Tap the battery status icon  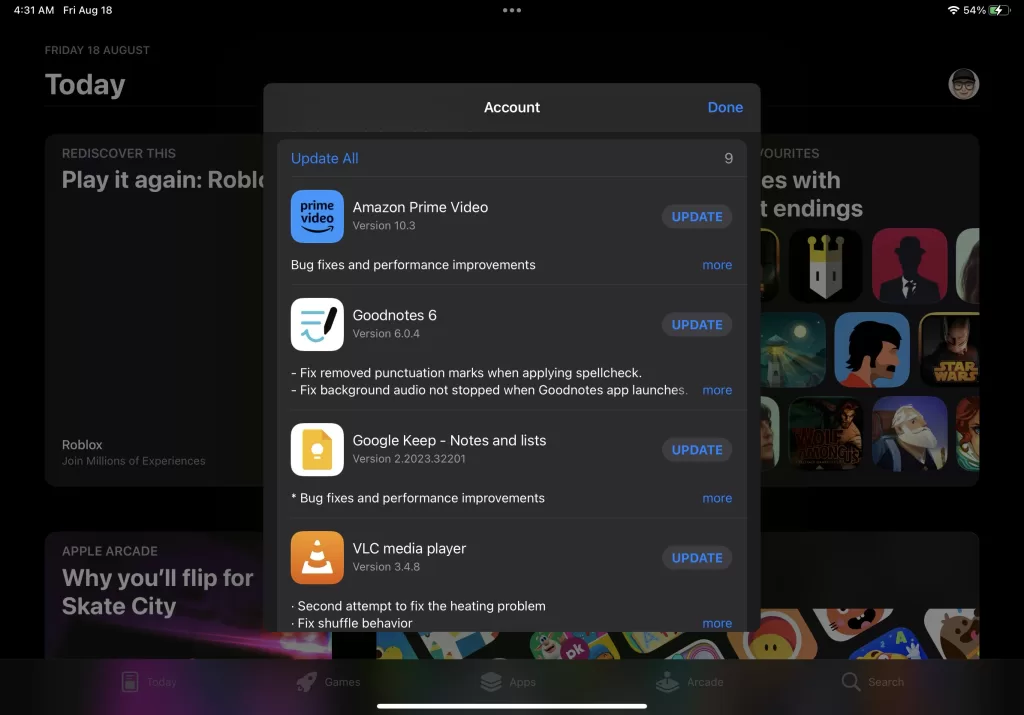(999, 10)
